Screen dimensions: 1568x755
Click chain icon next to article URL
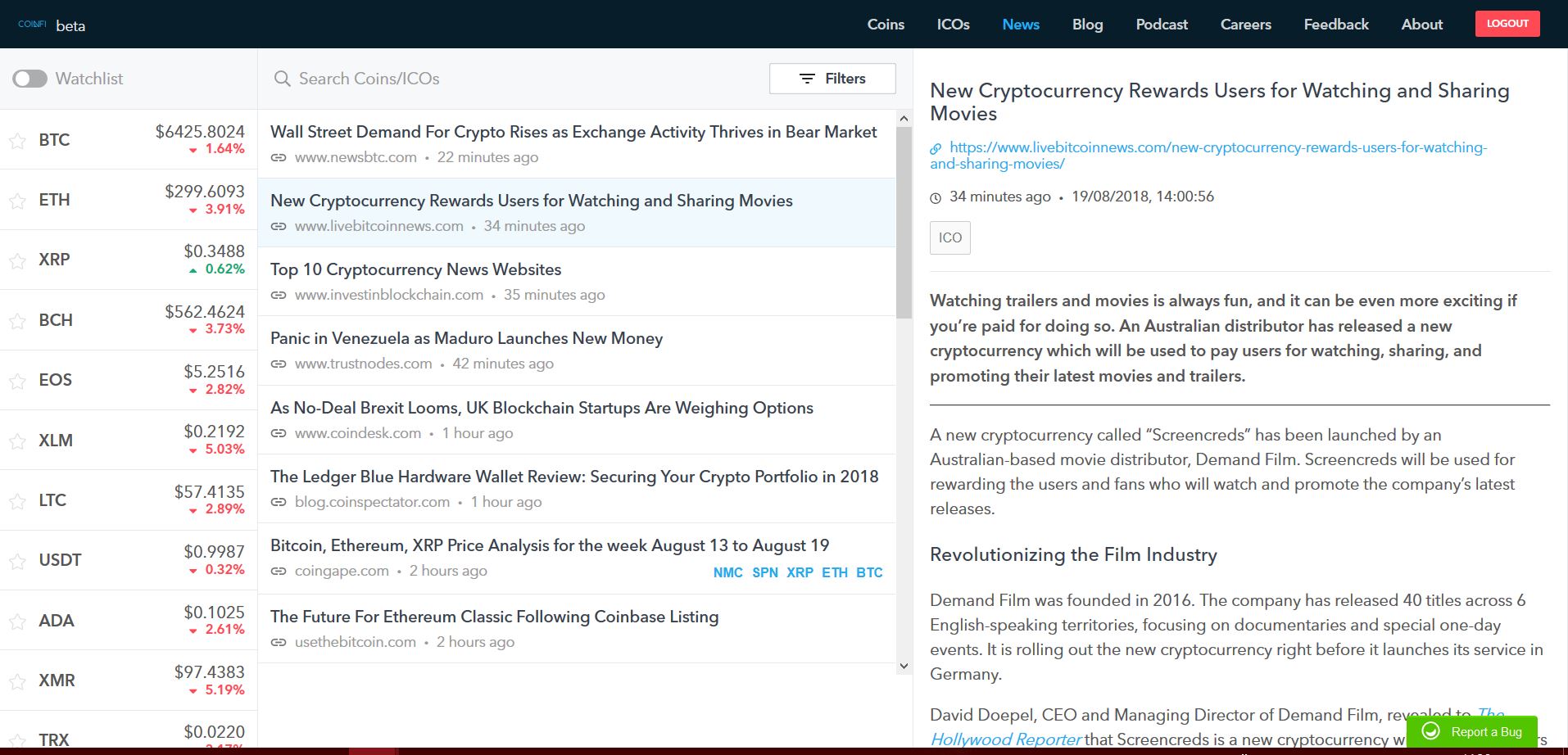936,148
